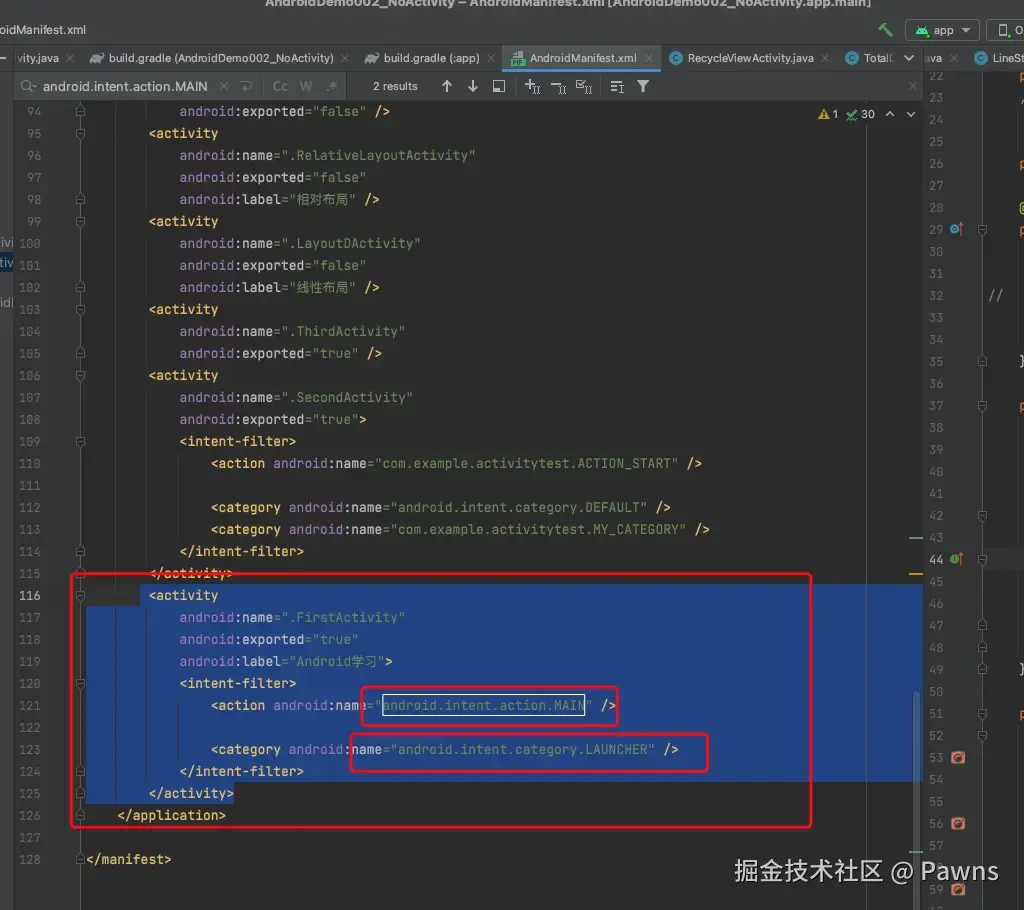Toggle Regex (.*) search option
Screen dimensions: 1024x910
click(332, 86)
